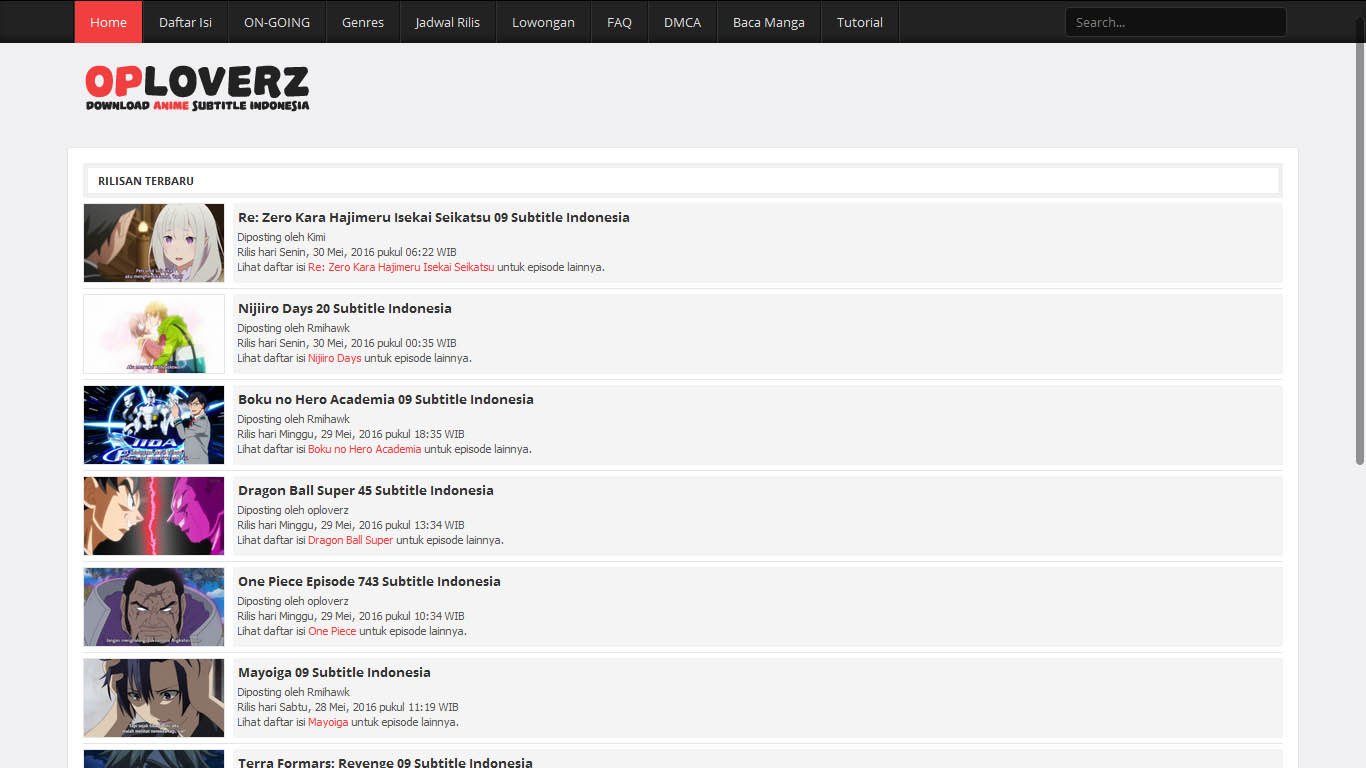Open Re: Zero episode 09 thumbnail
The height and width of the screenshot is (768, 1366).
click(x=154, y=243)
